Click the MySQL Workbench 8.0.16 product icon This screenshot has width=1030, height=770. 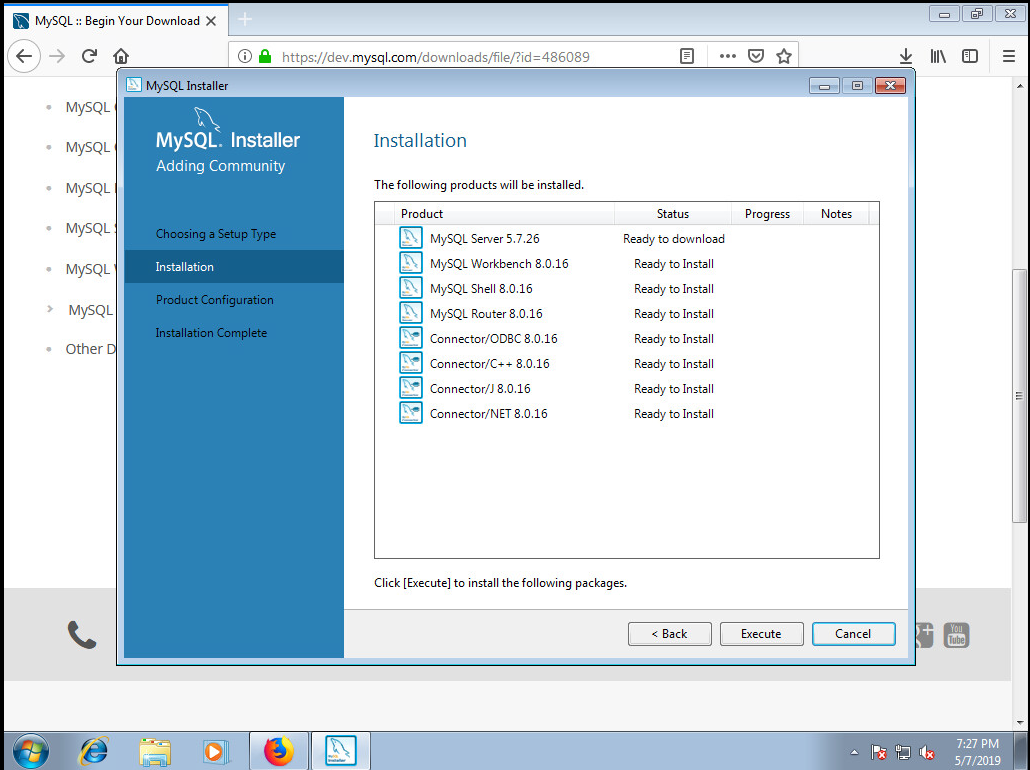411,263
